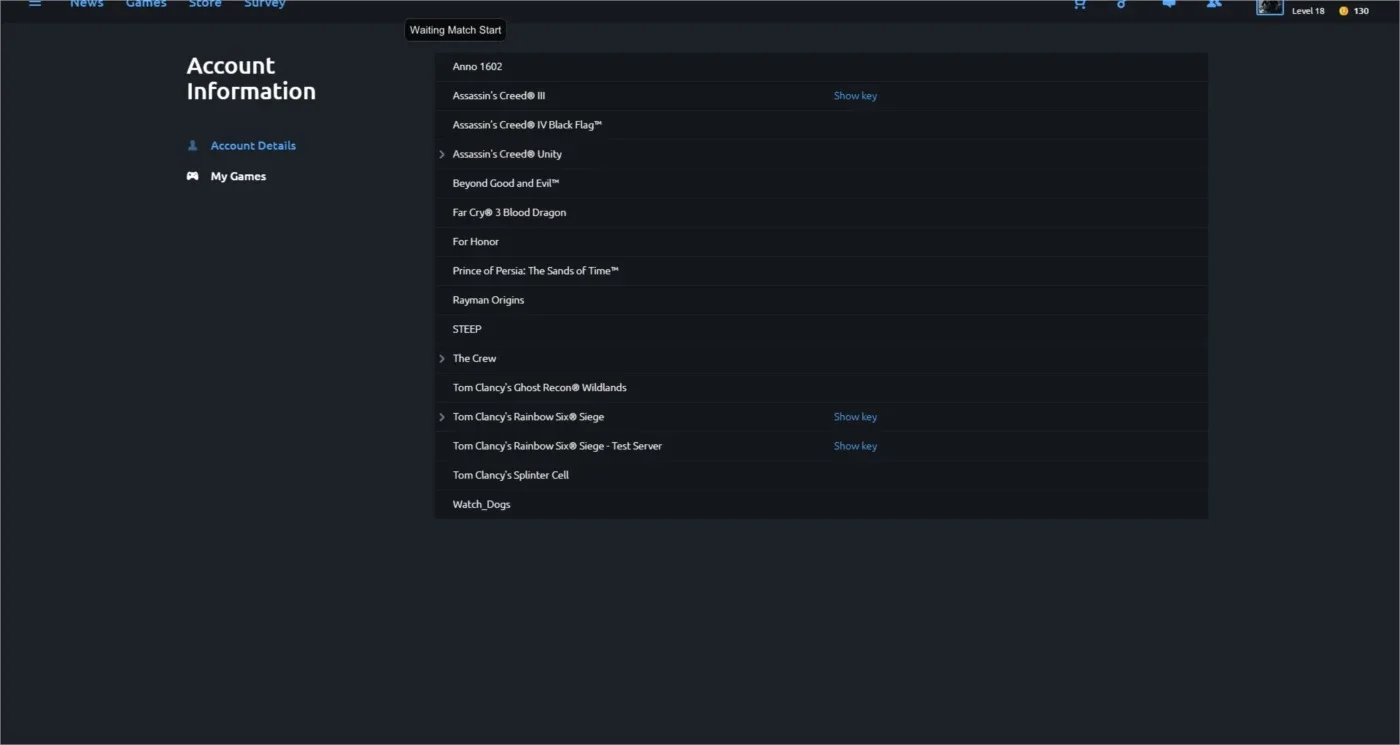
Task: Go to the News tab
Action: click(87, 4)
